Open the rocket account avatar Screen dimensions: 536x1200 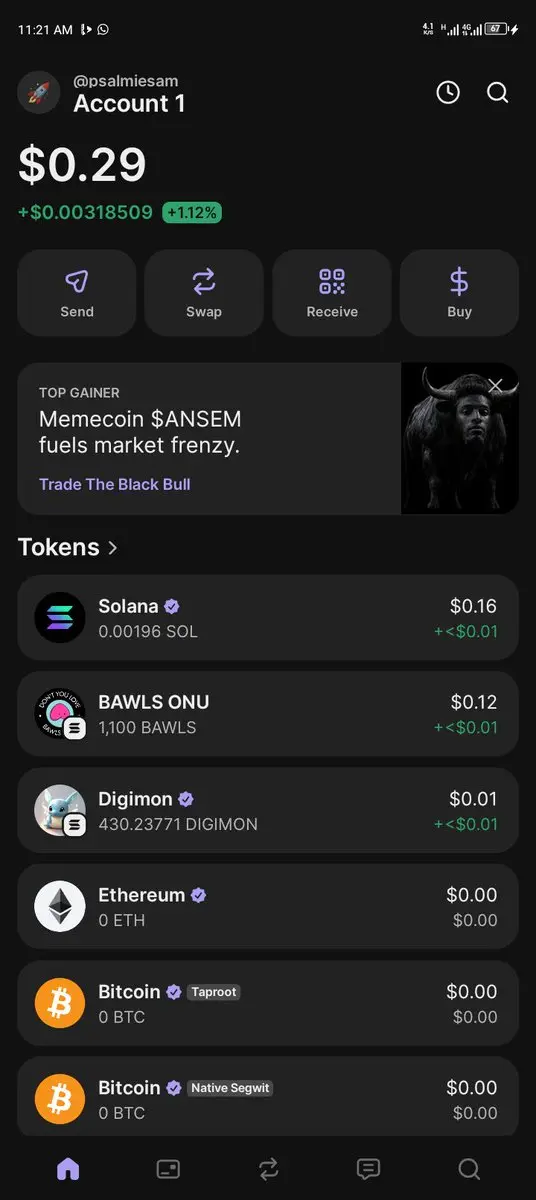tap(39, 93)
